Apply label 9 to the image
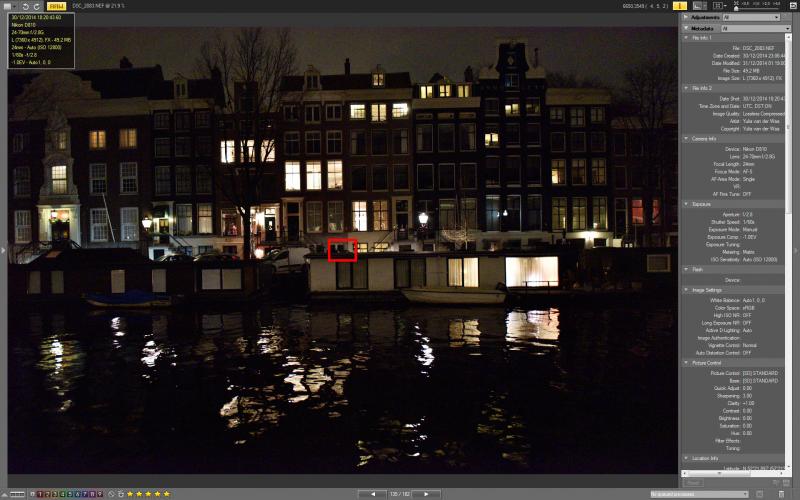The width and height of the screenshot is (800, 500). (99, 494)
